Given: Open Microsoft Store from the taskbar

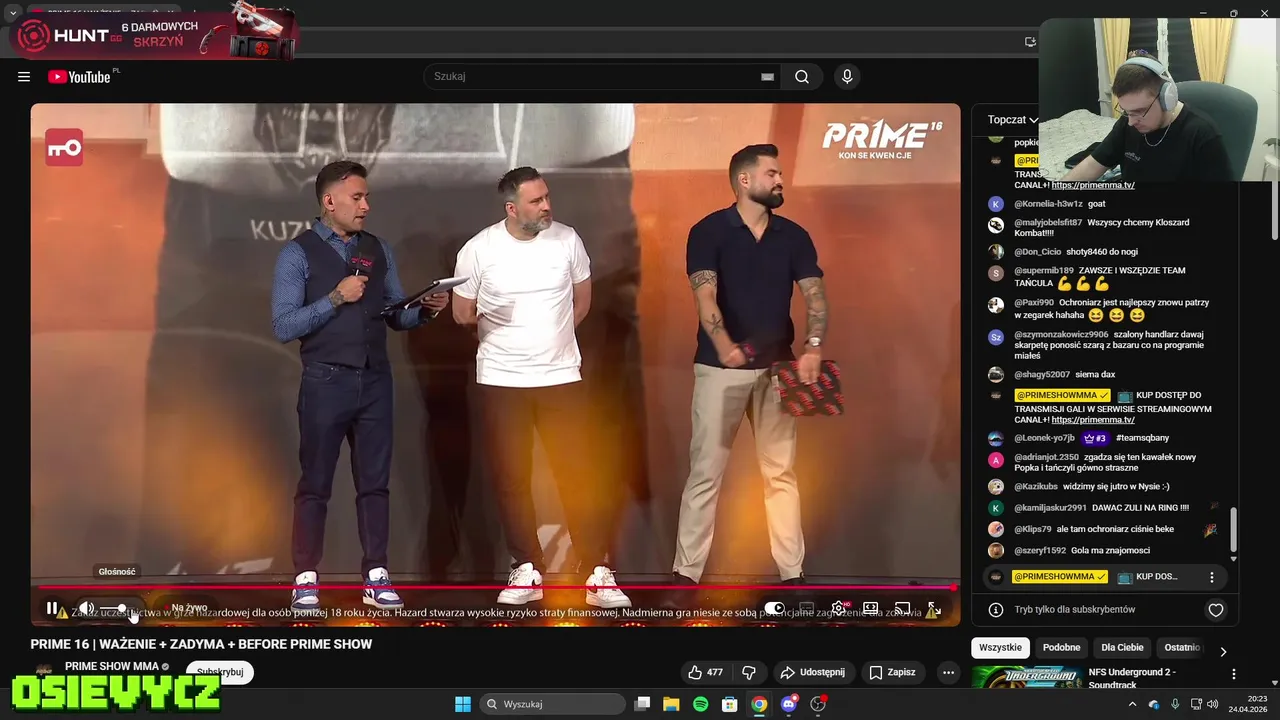Looking at the screenshot, I should point(730,704).
